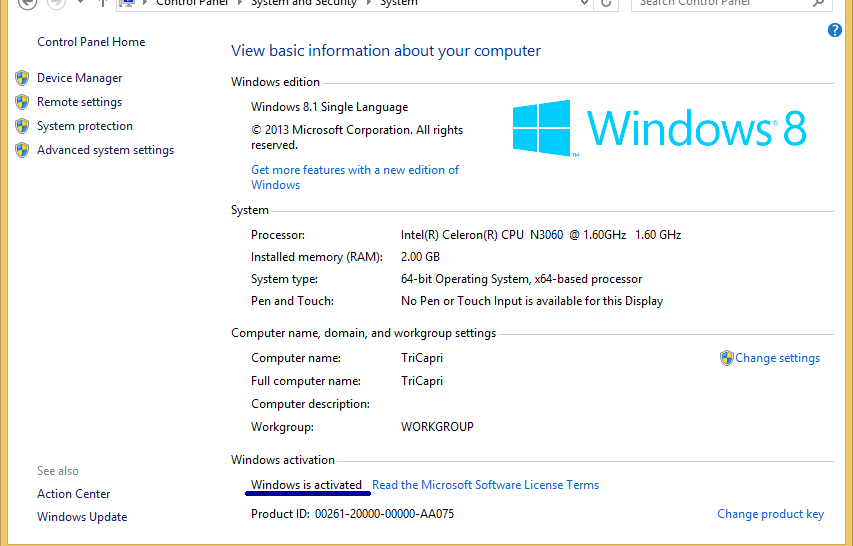Click the Product ID 00261-20000-00000-AA075 text
The image size is (853, 546).
tap(352, 514)
